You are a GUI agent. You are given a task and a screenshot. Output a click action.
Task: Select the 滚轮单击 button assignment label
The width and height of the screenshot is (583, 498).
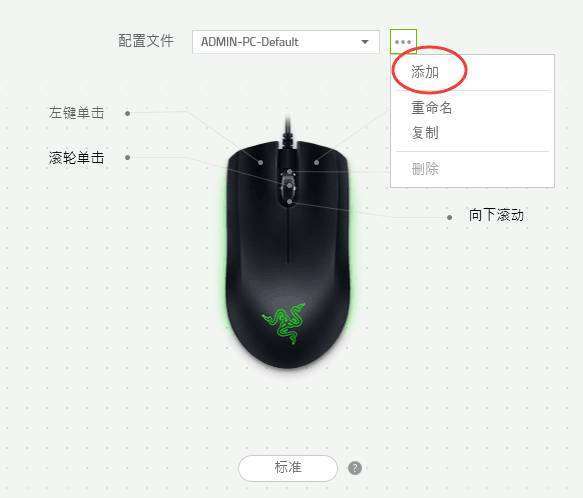click(x=76, y=157)
